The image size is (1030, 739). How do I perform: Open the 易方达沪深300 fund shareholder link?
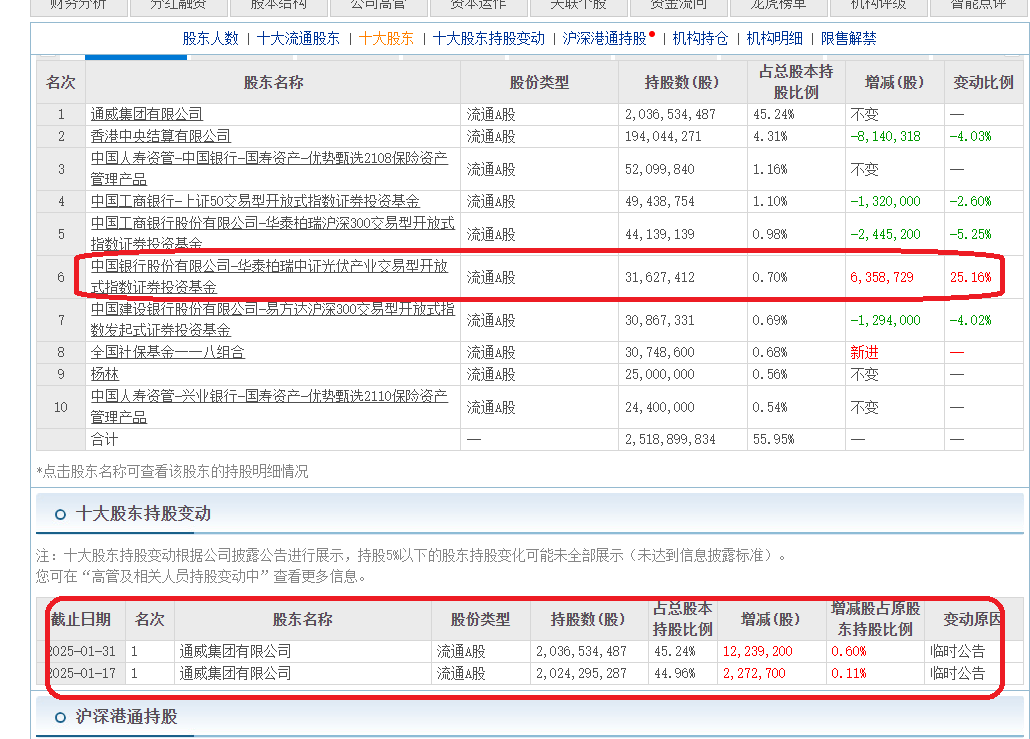(273, 320)
